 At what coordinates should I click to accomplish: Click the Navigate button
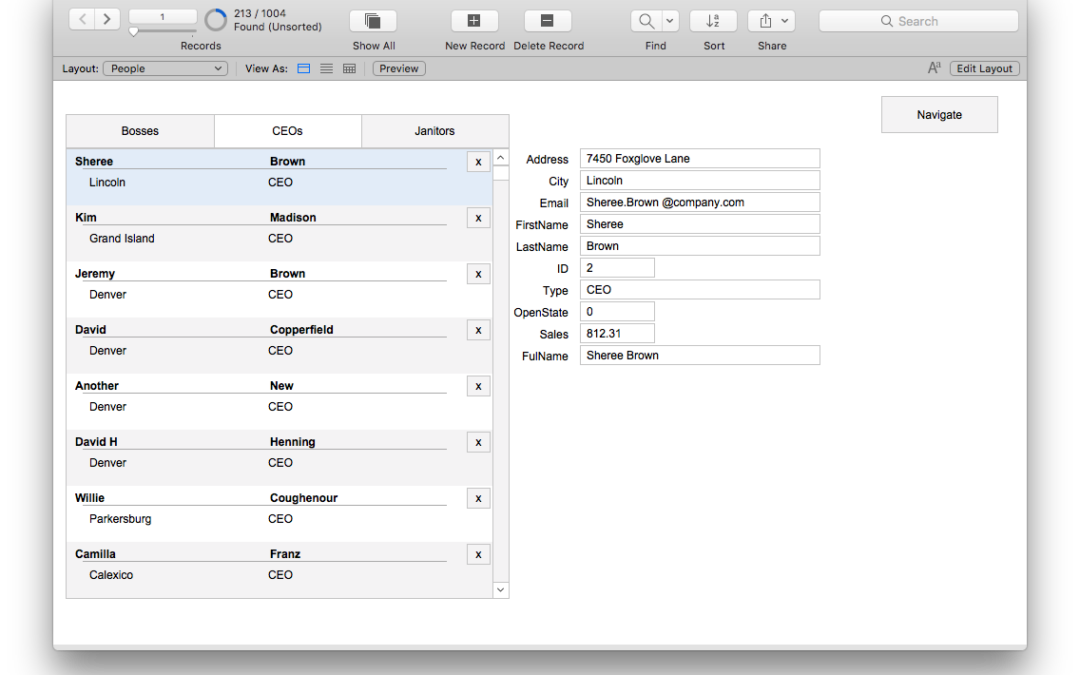point(939,114)
